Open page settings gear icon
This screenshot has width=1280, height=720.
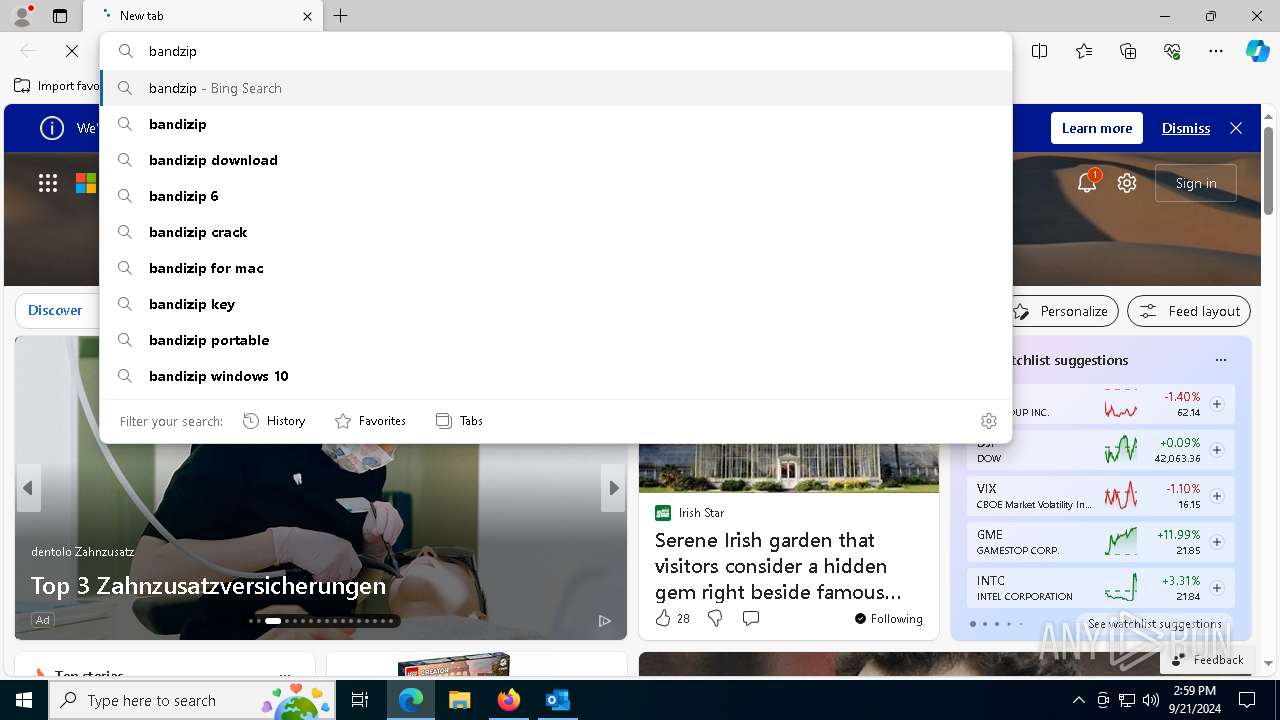pyautogui.click(x=1127, y=183)
